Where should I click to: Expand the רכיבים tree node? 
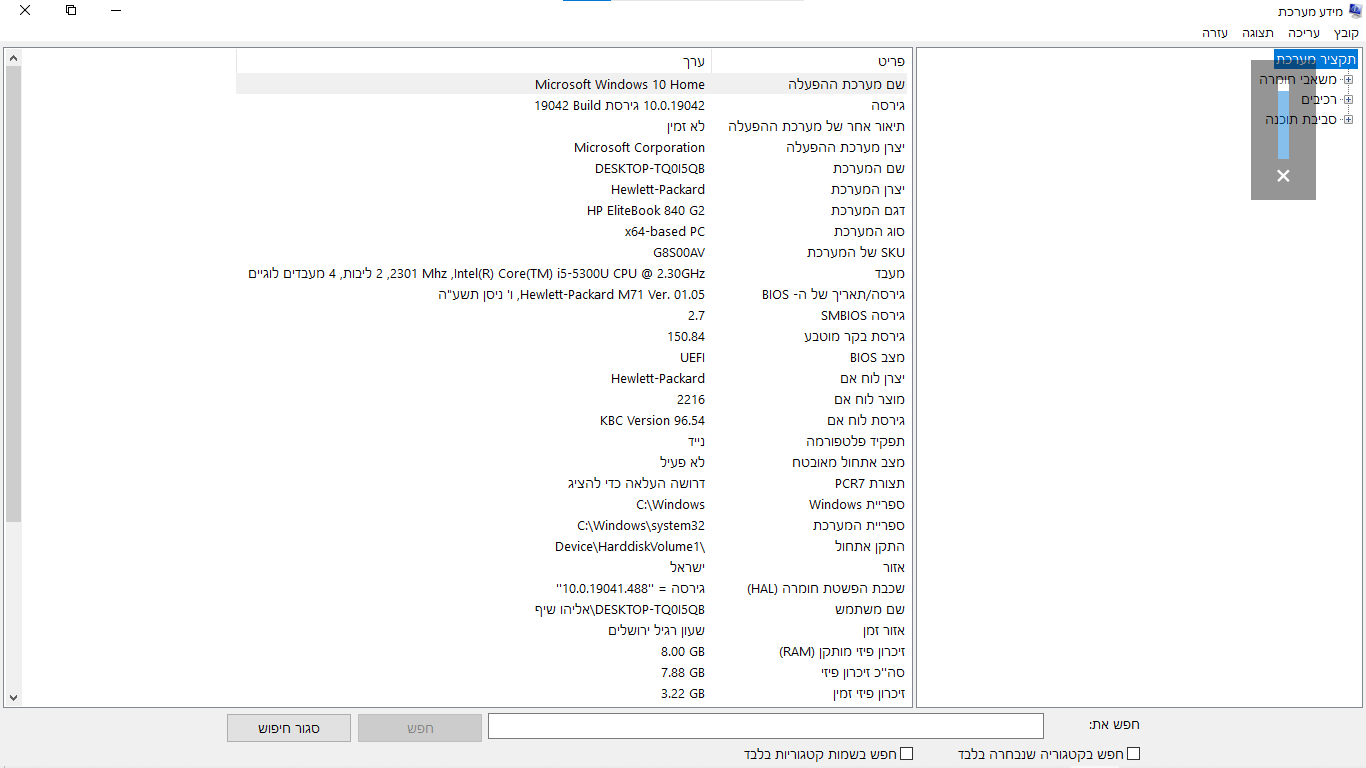1347,99
